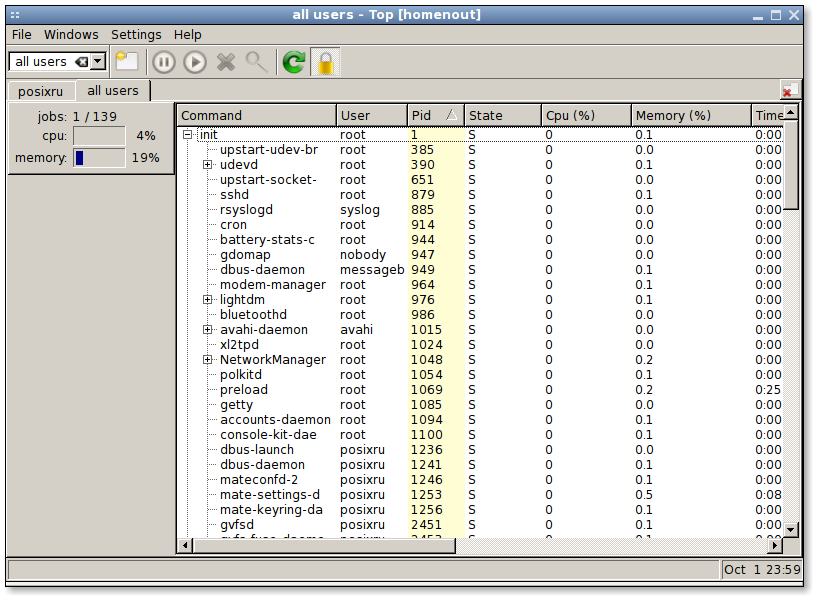Select the accounts-daemon process row
This screenshot has height=596, width=813.
pyautogui.click(x=481, y=420)
